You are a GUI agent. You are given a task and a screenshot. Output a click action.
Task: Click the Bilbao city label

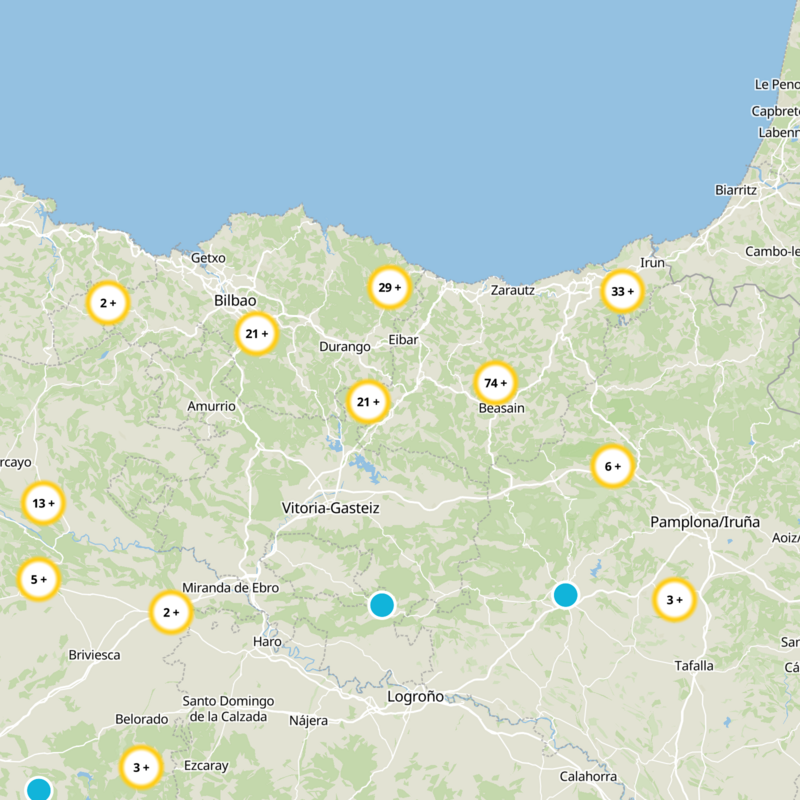(x=235, y=301)
